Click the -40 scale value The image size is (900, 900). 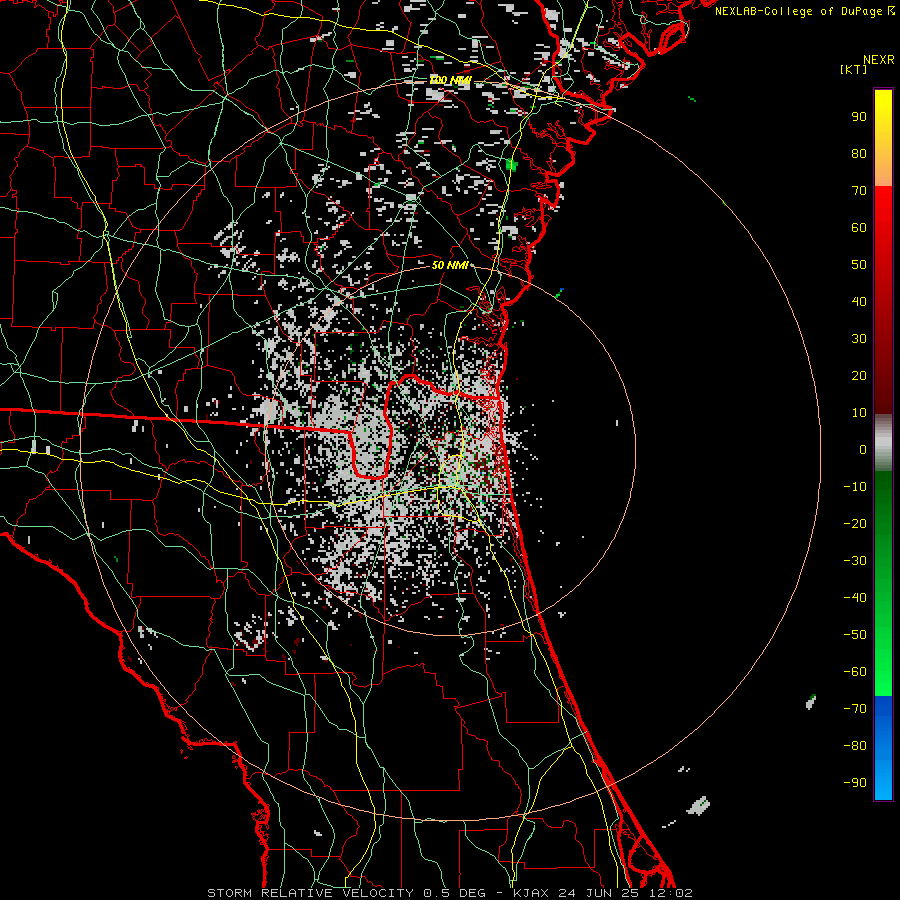[855, 598]
